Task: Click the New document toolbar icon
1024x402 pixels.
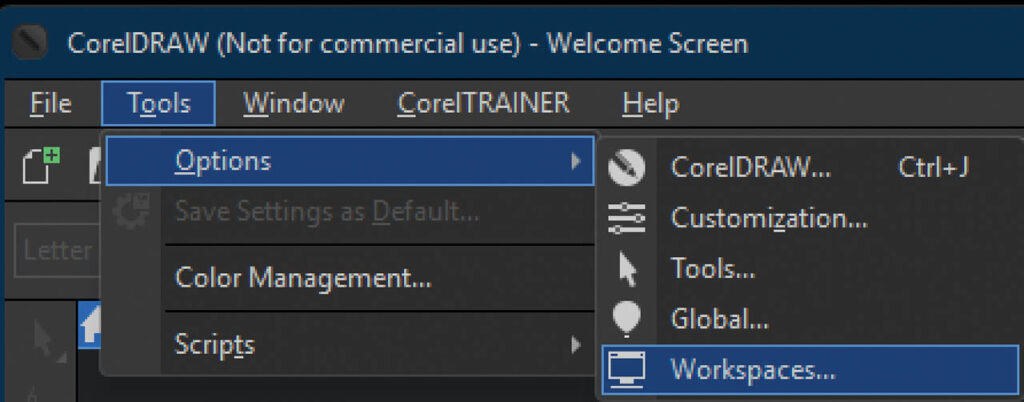Action: pos(41,166)
